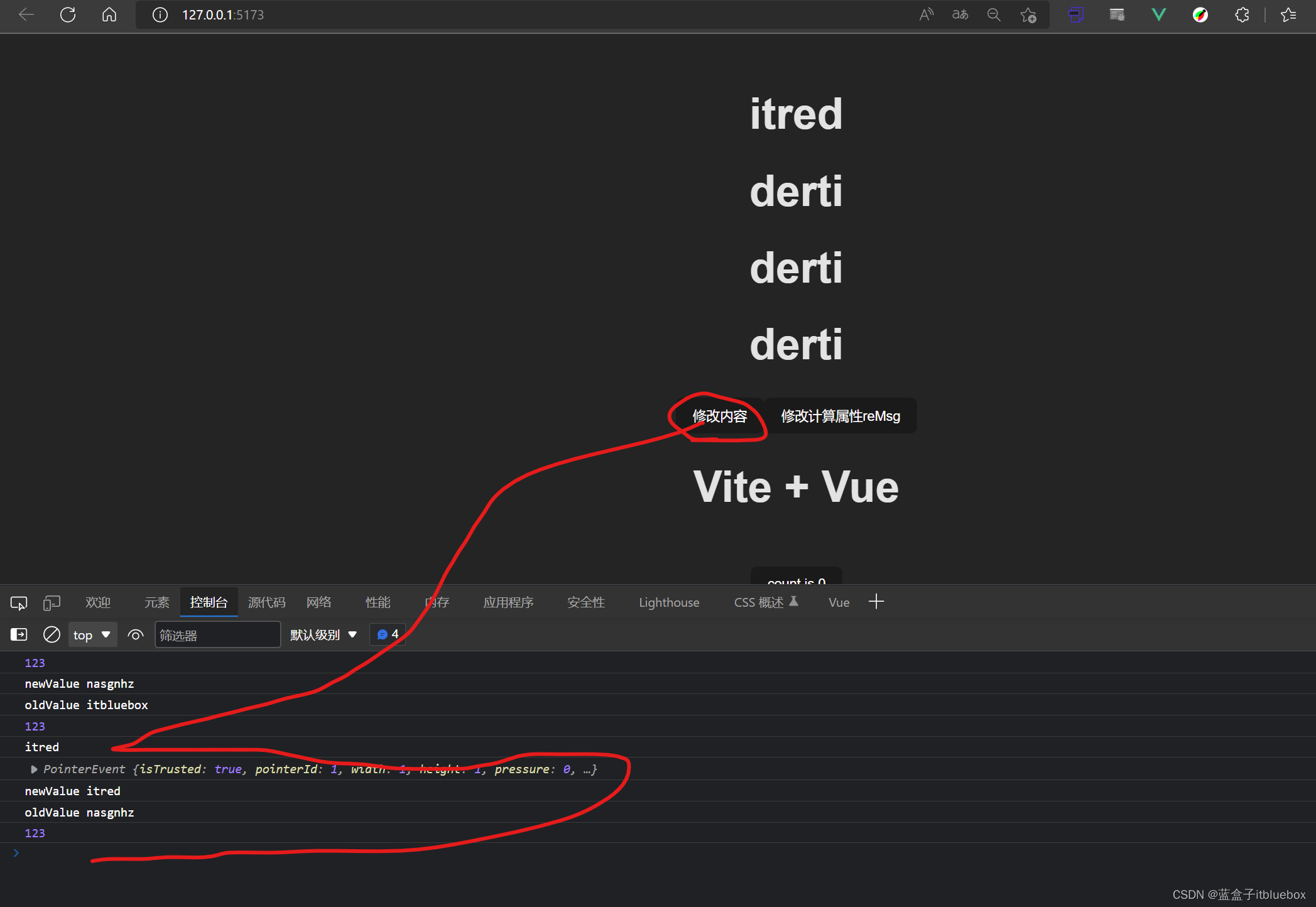Add more tools with plus icon

point(876,602)
